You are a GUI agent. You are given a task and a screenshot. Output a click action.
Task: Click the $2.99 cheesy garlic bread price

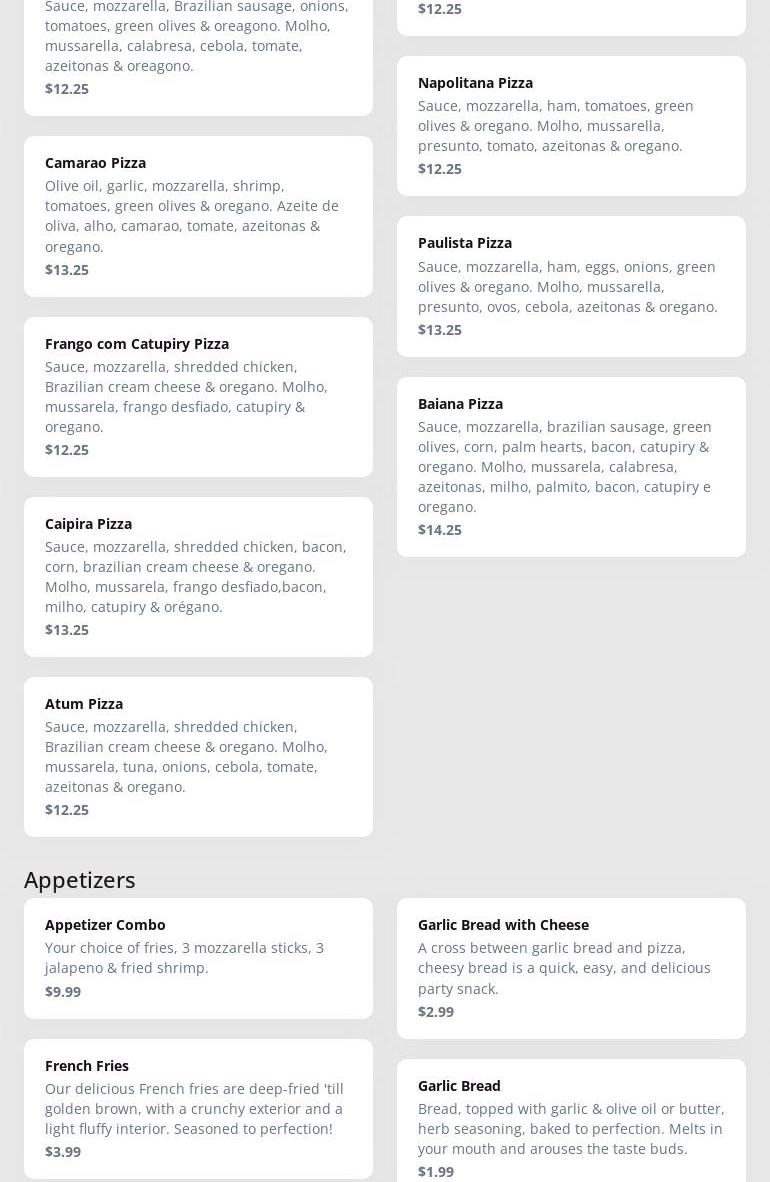[x=436, y=1012]
